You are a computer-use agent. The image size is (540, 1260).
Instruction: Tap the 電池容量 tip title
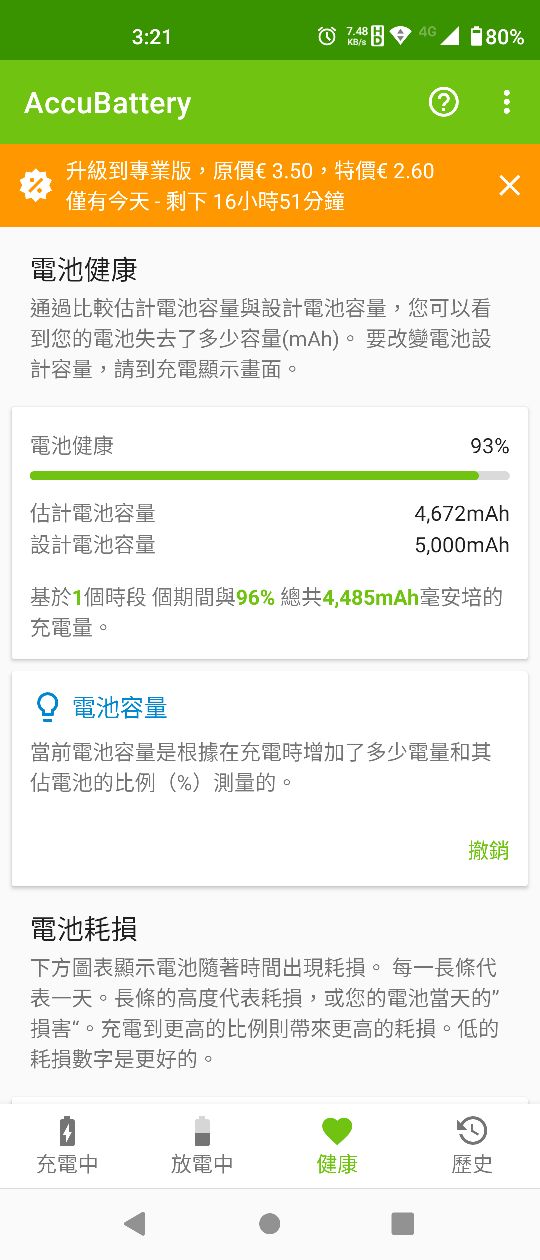pos(120,708)
